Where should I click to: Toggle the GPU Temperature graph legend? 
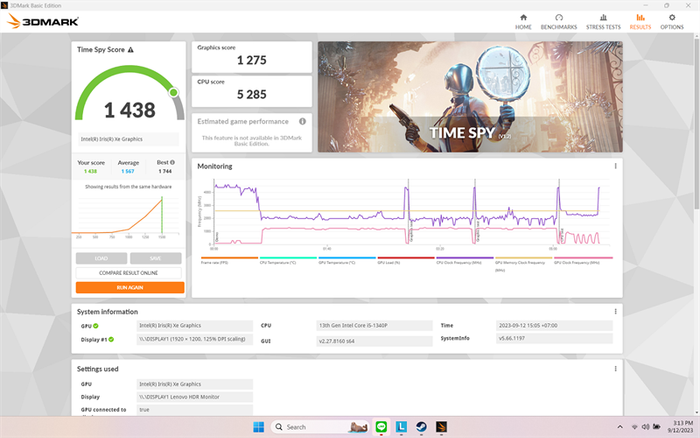point(347,260)
